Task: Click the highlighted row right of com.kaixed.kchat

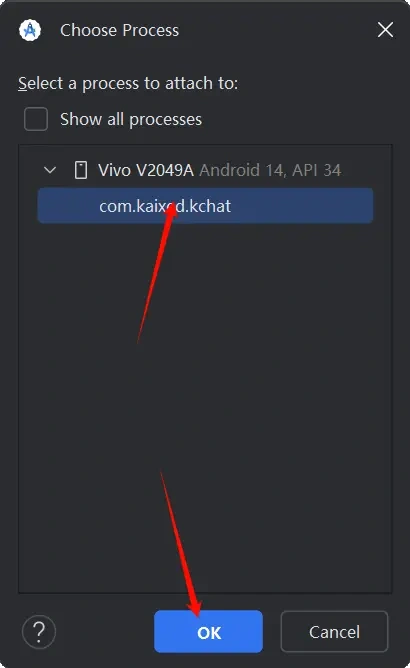Action: click(302, 206)
